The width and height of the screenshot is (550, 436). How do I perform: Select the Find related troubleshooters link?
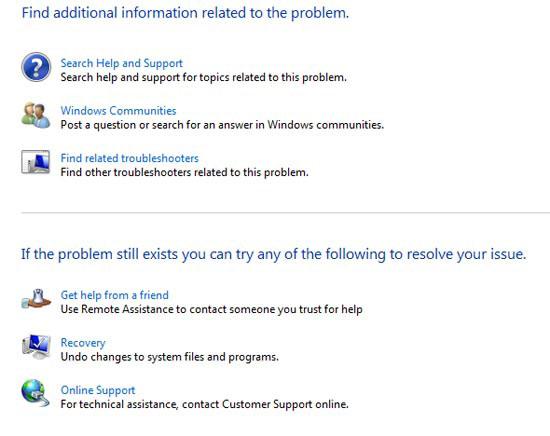pyautogui.click(x=129, y=158)
